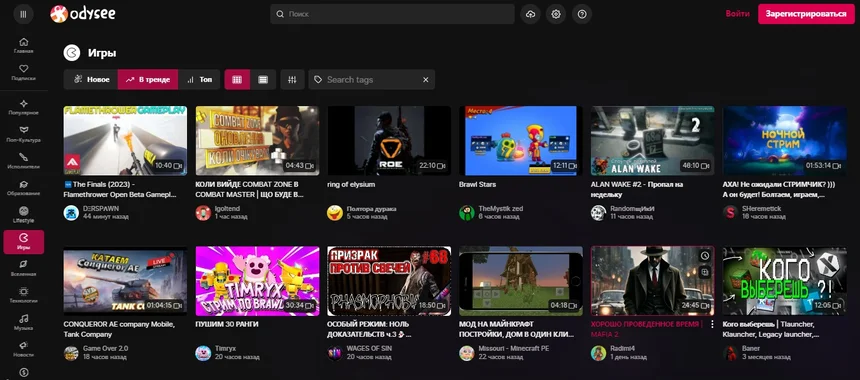
Task: Open three-dot menu for Mafia 2 video
Action: (712, 324)
